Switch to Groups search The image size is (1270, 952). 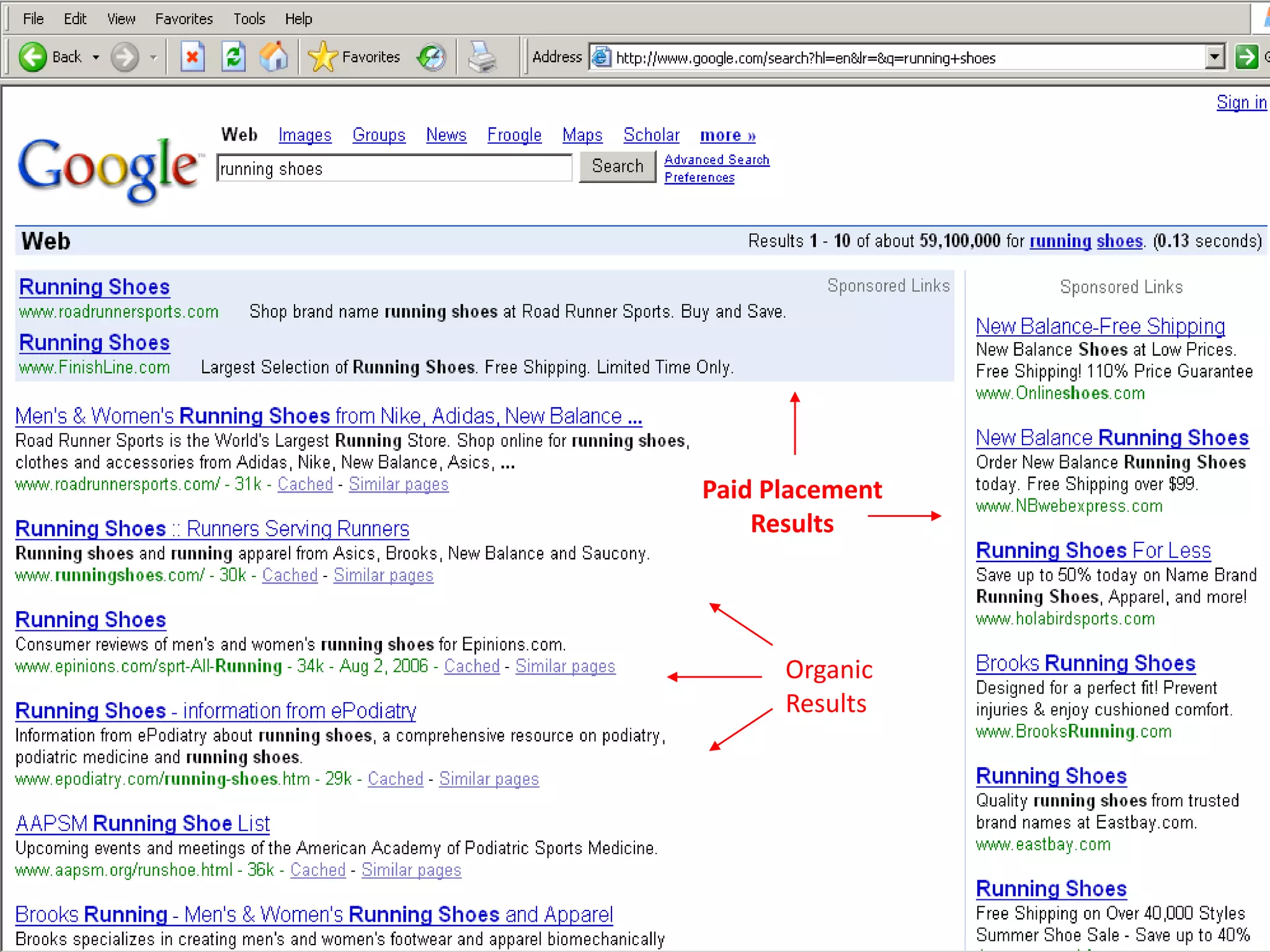[x=379, y=135]
